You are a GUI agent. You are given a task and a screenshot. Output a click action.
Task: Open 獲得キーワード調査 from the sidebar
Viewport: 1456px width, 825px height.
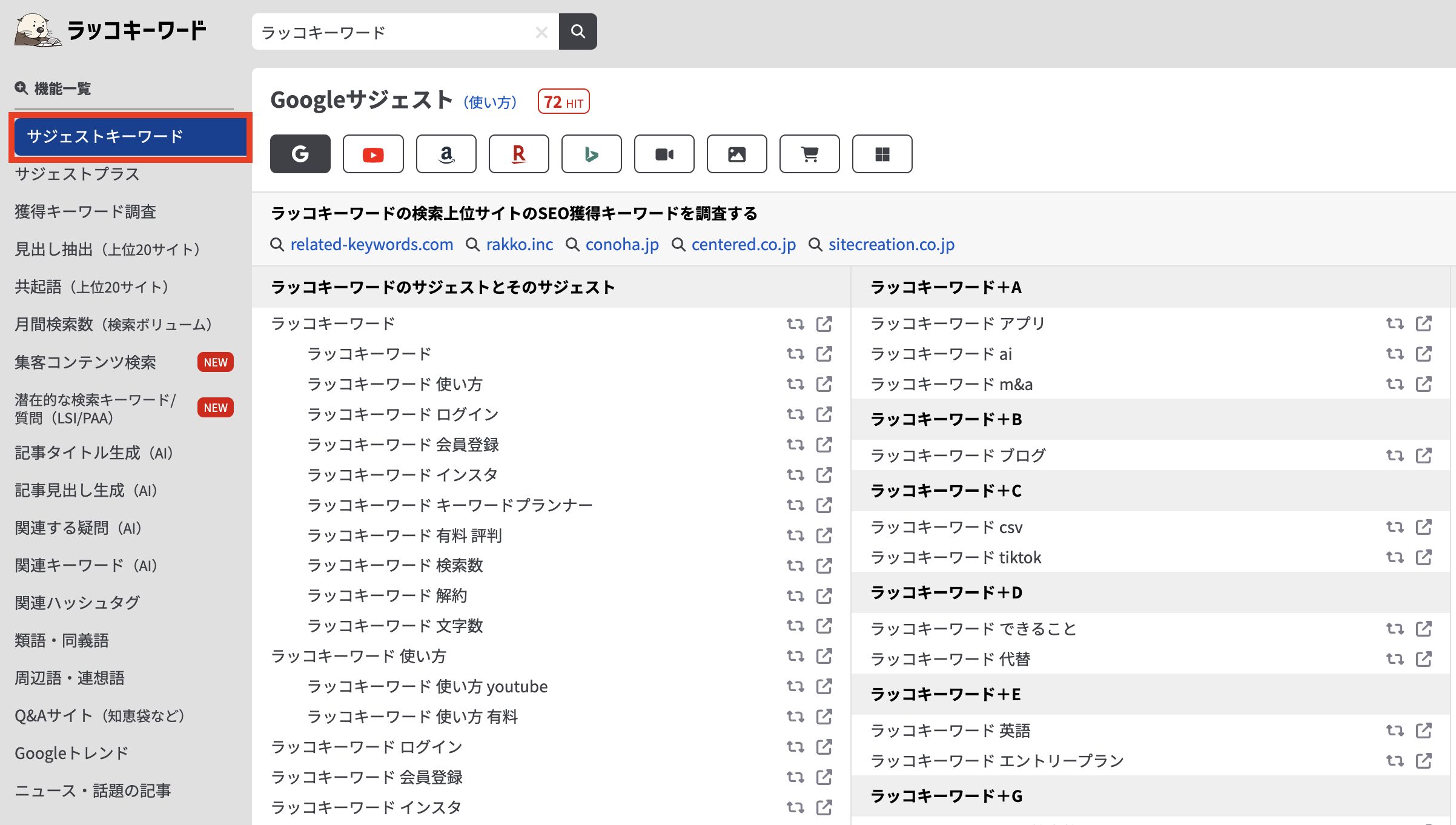pos(85,211)
